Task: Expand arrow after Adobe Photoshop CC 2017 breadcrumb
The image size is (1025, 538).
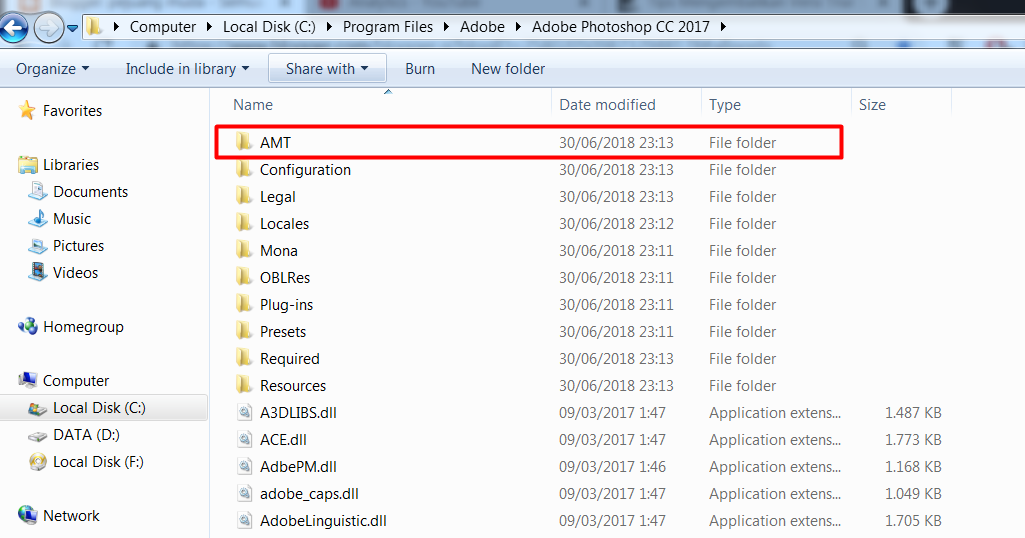Action: pyautogui.click(x=723, y=27)
